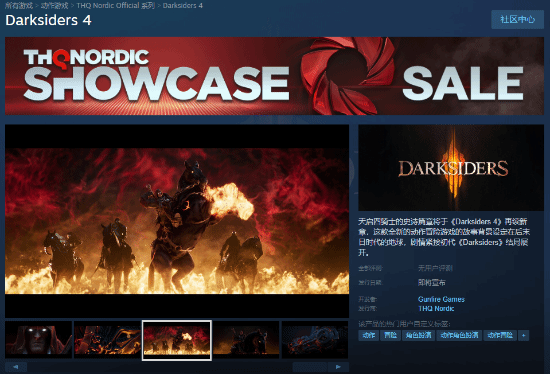Select the 动作冒险 tag
This screenshot has height=374, width=550.
pos(500,335)
